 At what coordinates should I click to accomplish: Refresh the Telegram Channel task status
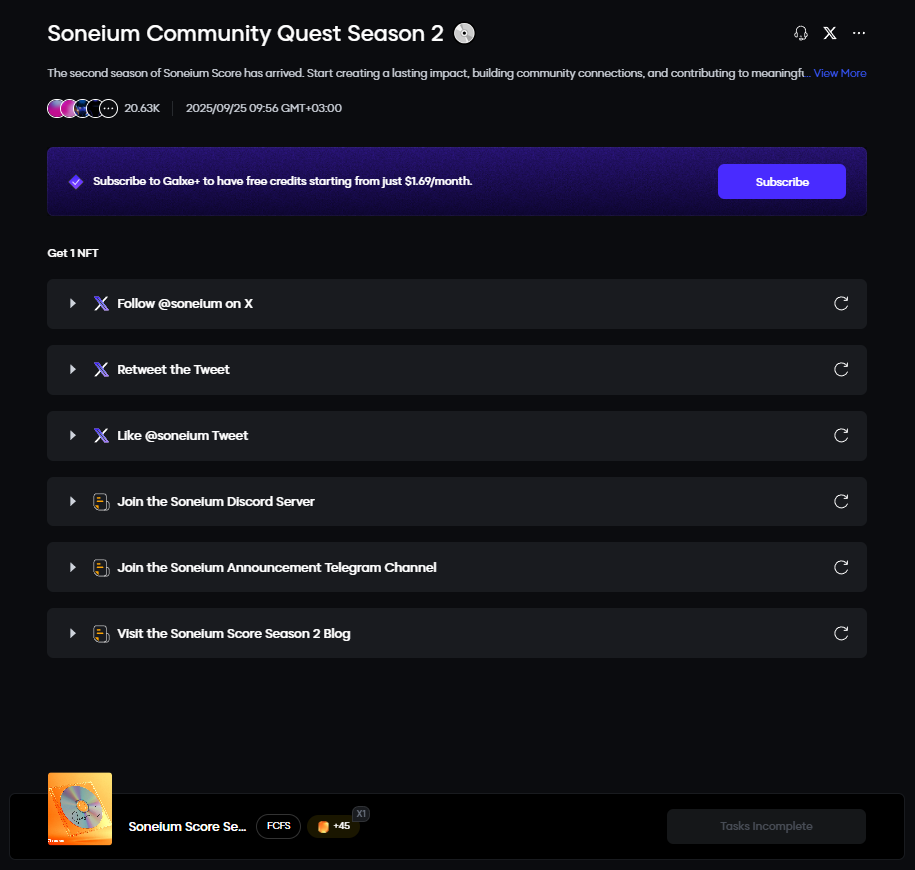(841, 568)
